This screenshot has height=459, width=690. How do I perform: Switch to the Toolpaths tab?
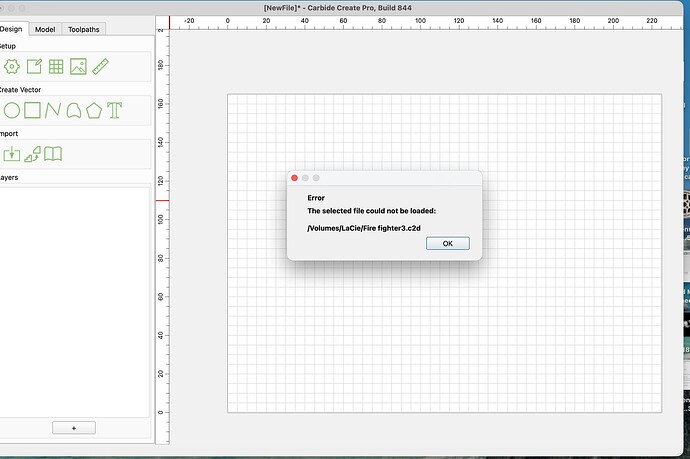(x=84, y=29)
